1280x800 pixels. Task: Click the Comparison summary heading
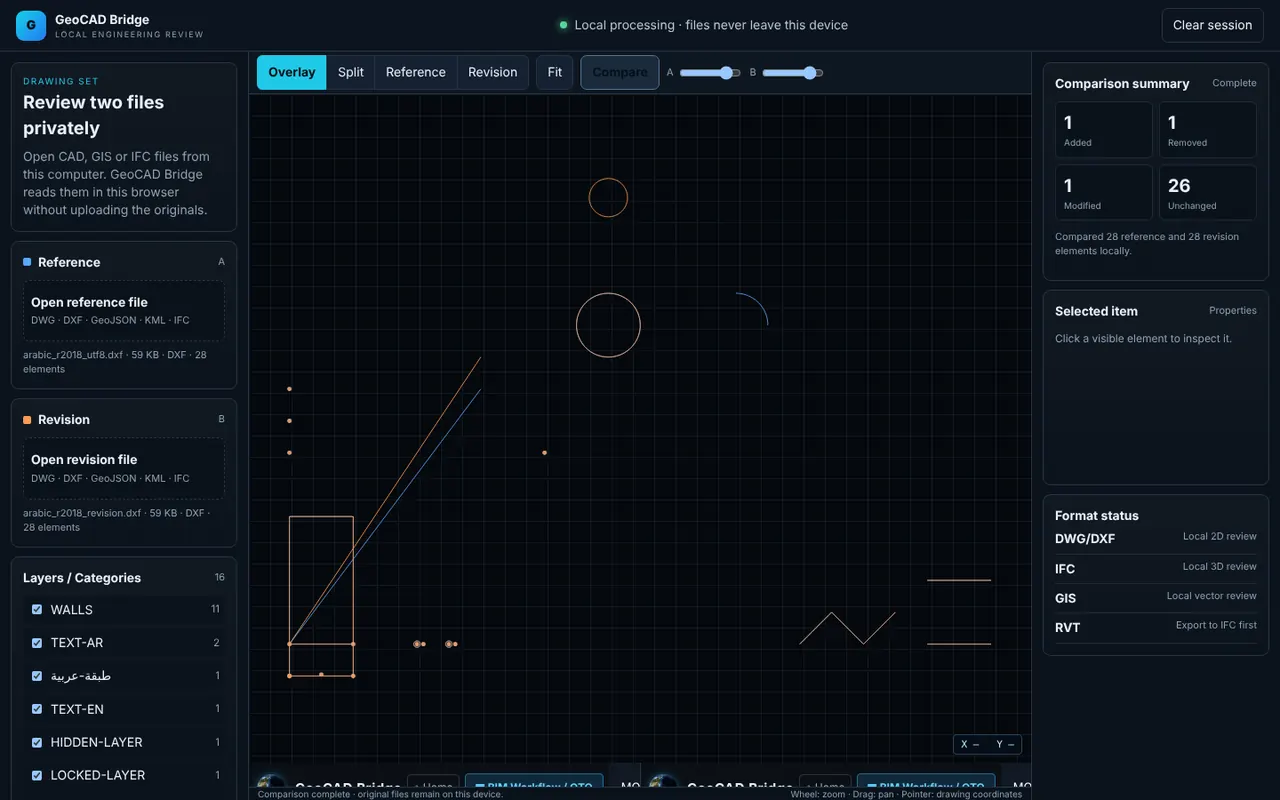point(1122,84)
